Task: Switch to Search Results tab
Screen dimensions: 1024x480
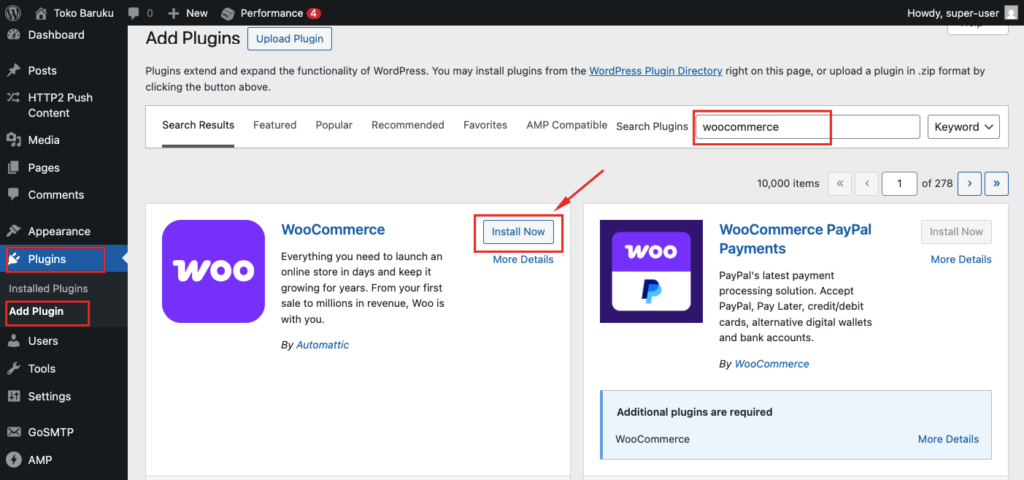Action: tap(198, 125)
